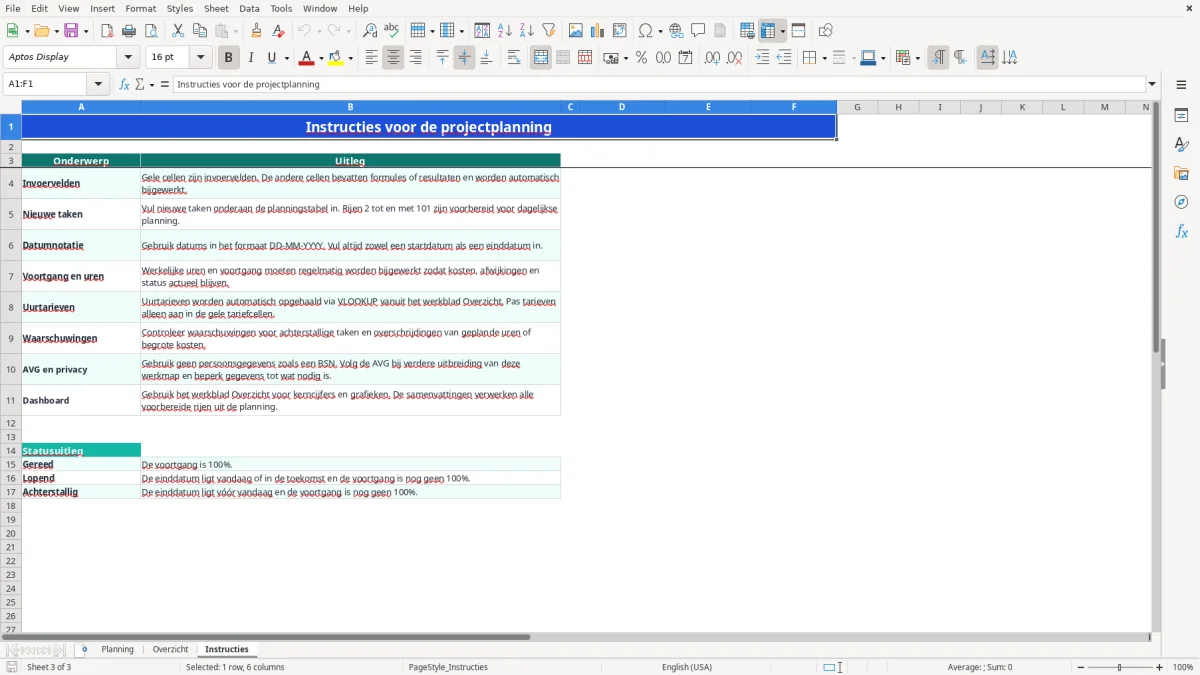Click the 100% zoom level

click(x=1183, y=667)
